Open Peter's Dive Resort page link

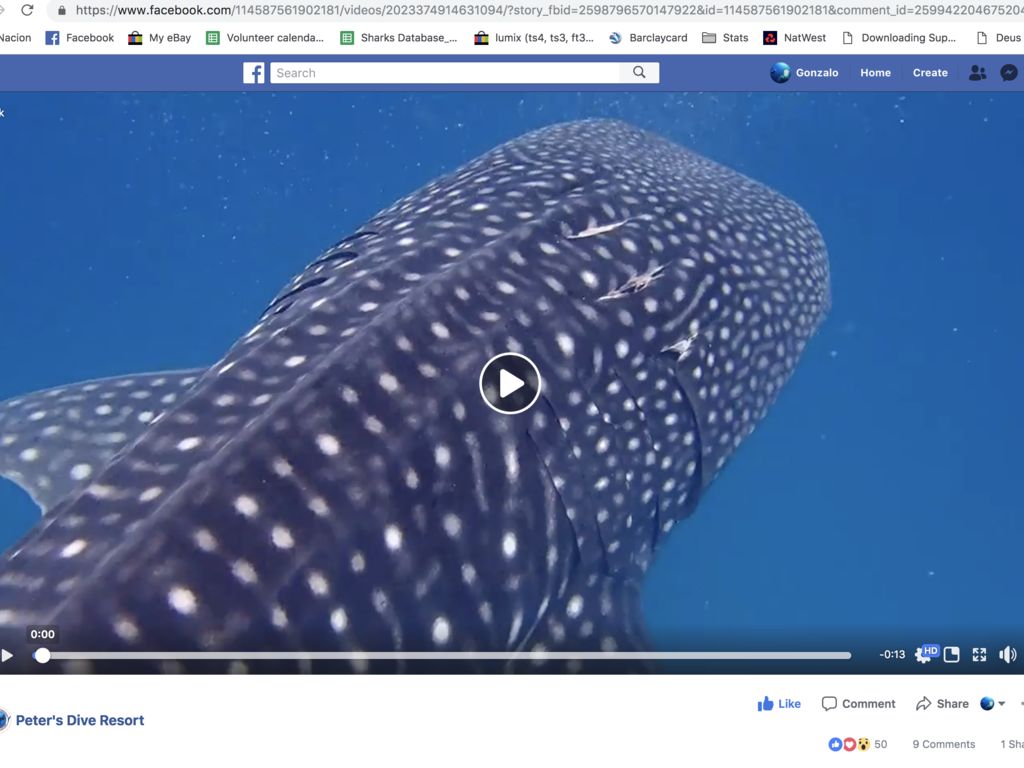click(x=80, y=720)
